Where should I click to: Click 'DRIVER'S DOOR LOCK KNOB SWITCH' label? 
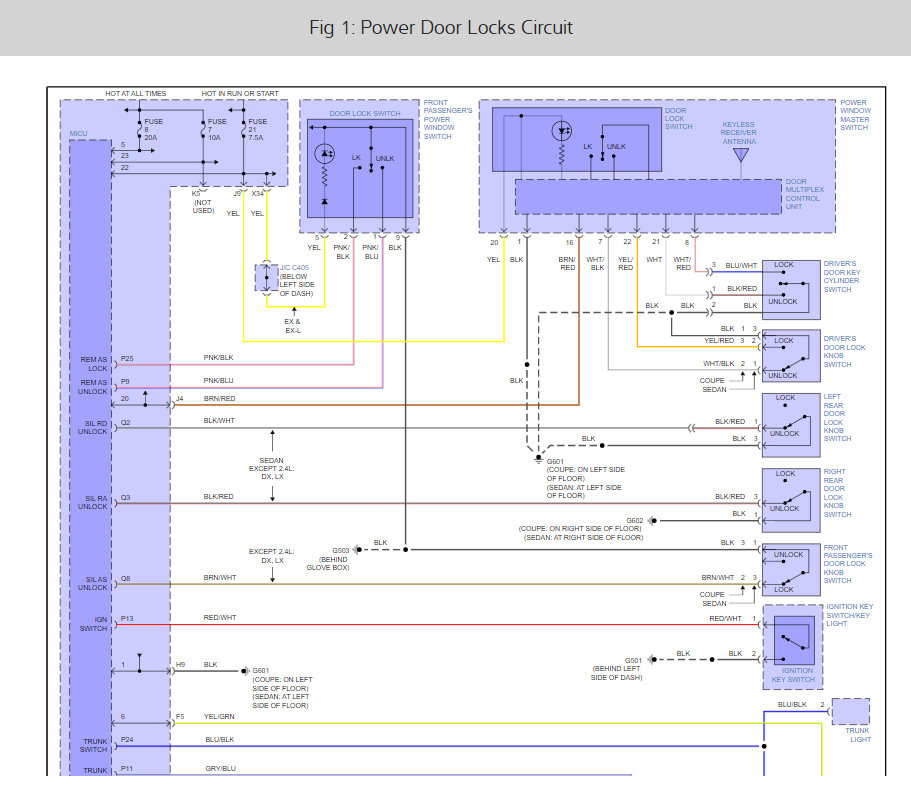point(844,351)
